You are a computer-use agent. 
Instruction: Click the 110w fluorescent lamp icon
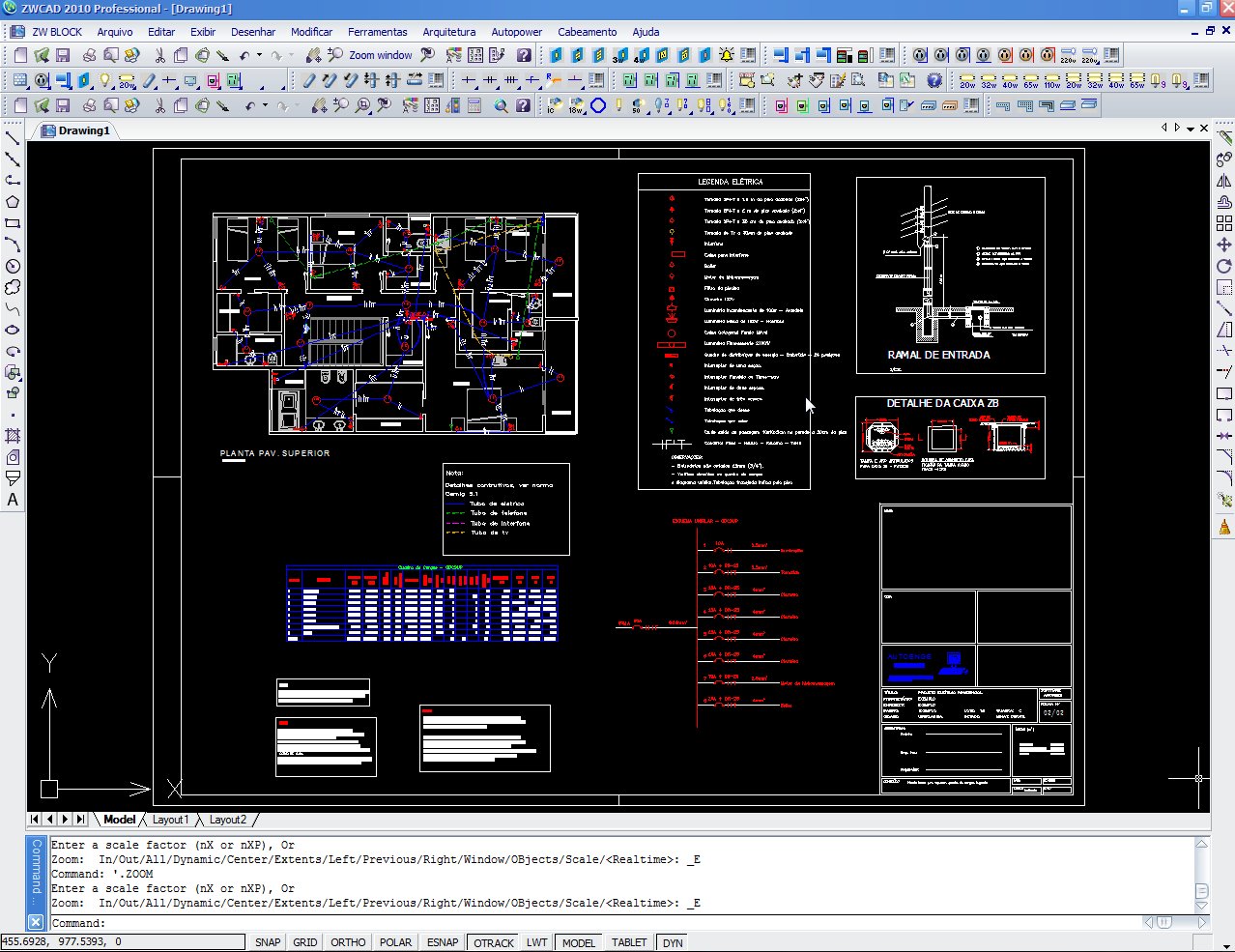1052,80
